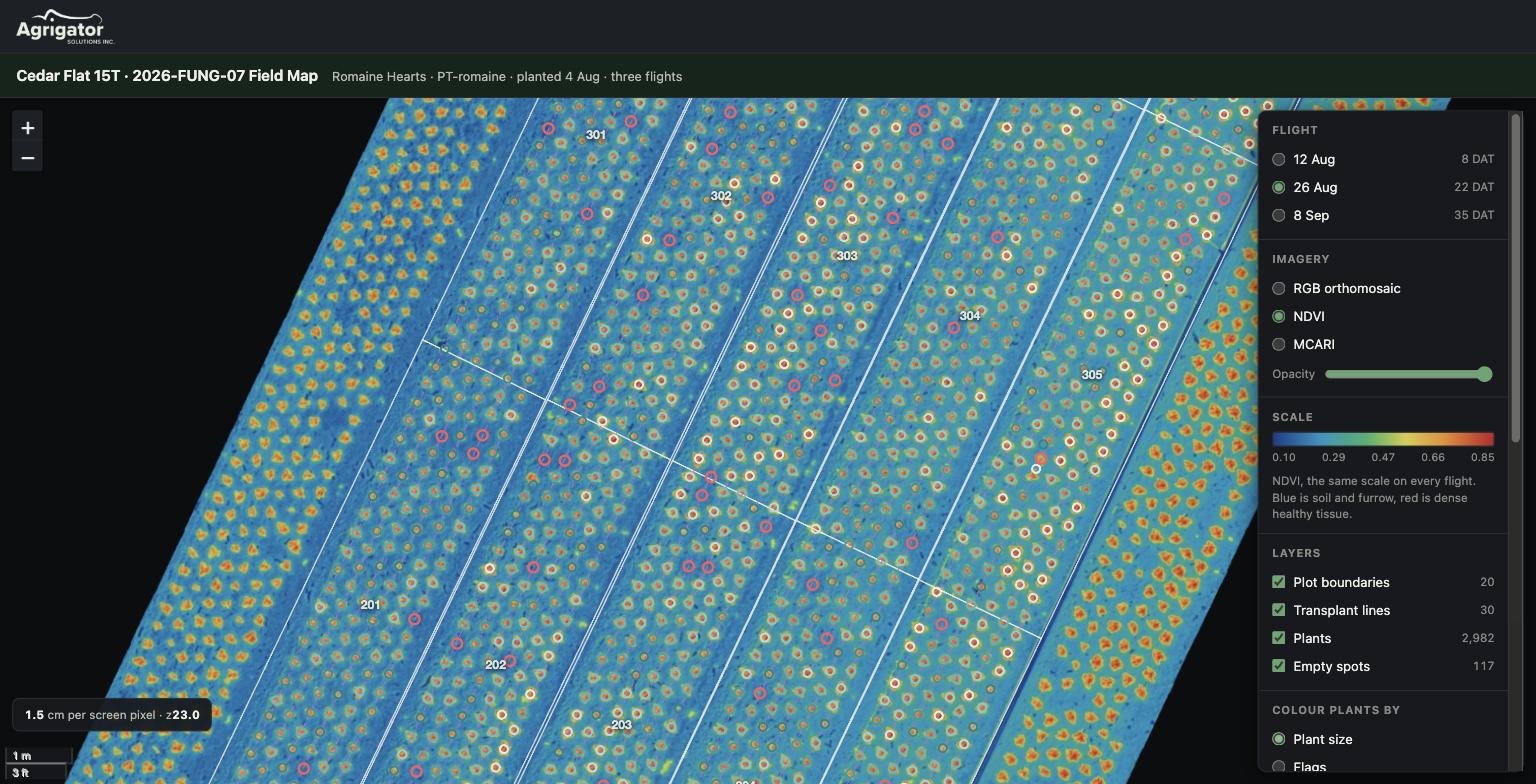Image resolution: width=1536 pixels, height=784 pixels.
Task: Select the 8 Sep flight
Action: (1278, 215)
